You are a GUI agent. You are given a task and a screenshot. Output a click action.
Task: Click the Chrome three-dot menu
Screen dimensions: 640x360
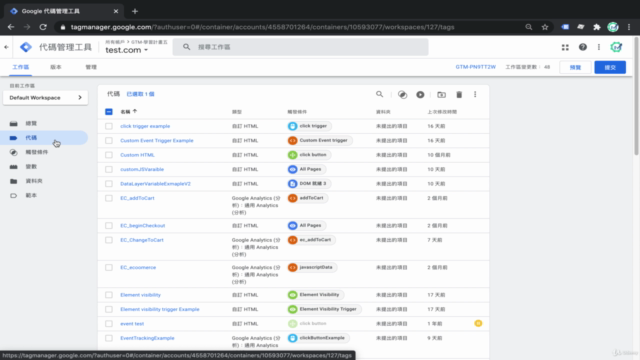point(629,27)
